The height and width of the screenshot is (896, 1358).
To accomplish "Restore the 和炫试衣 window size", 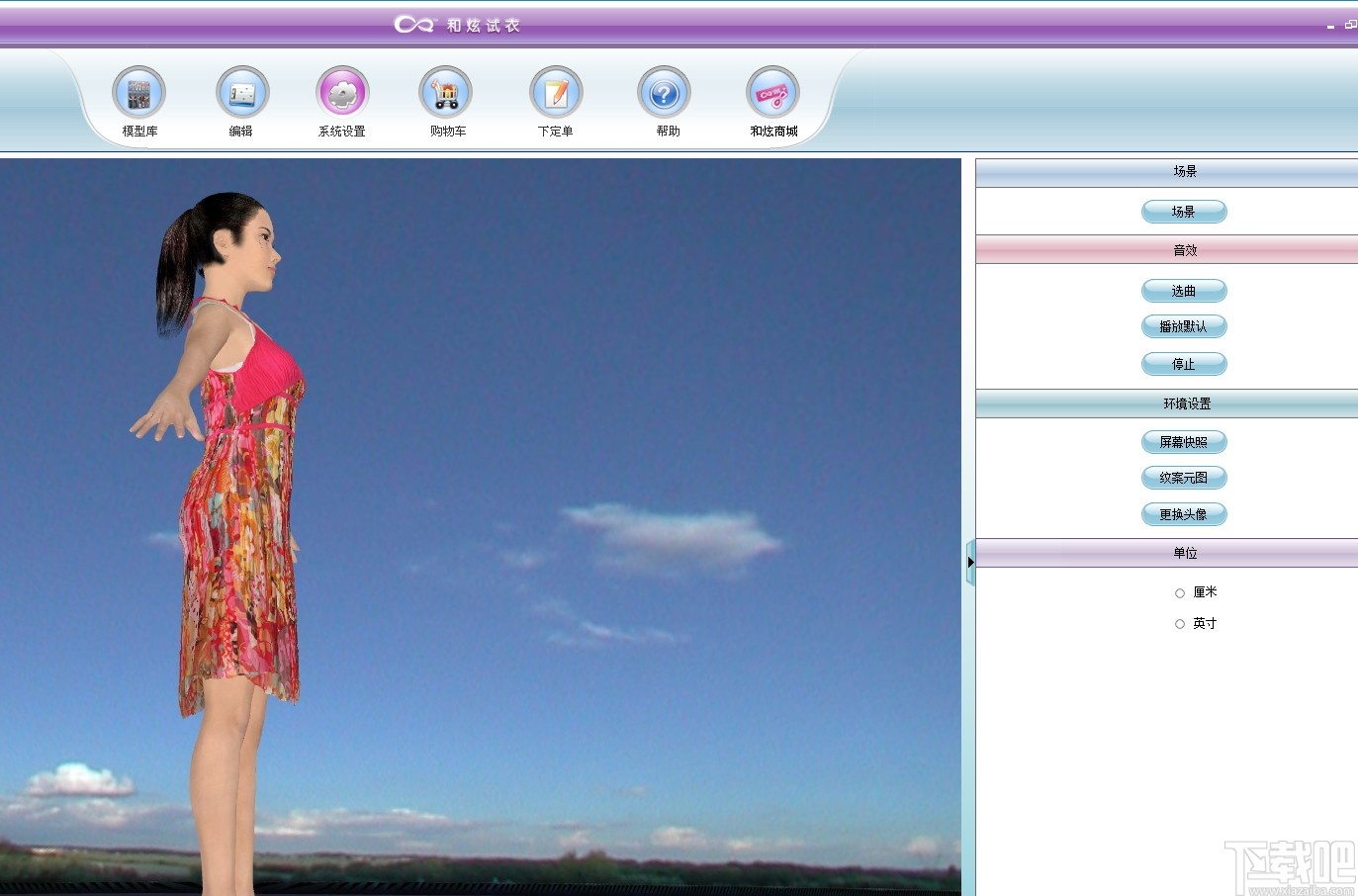I will click(x=1351, y=25).
